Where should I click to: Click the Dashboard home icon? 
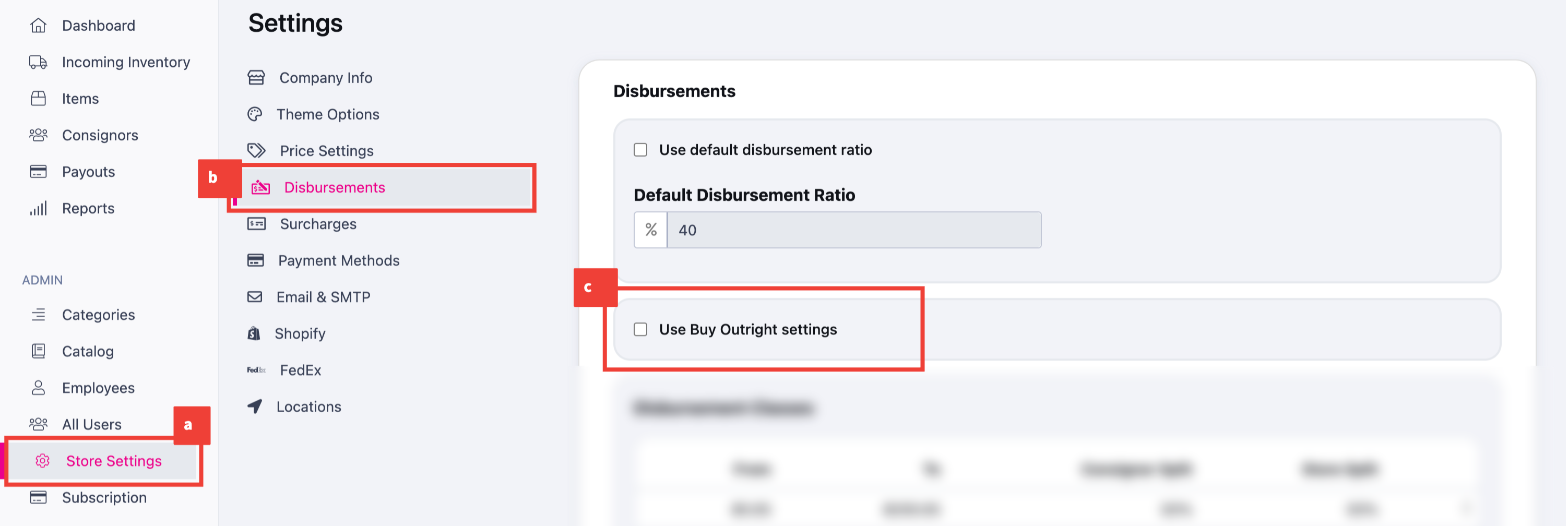pos(38,26)
